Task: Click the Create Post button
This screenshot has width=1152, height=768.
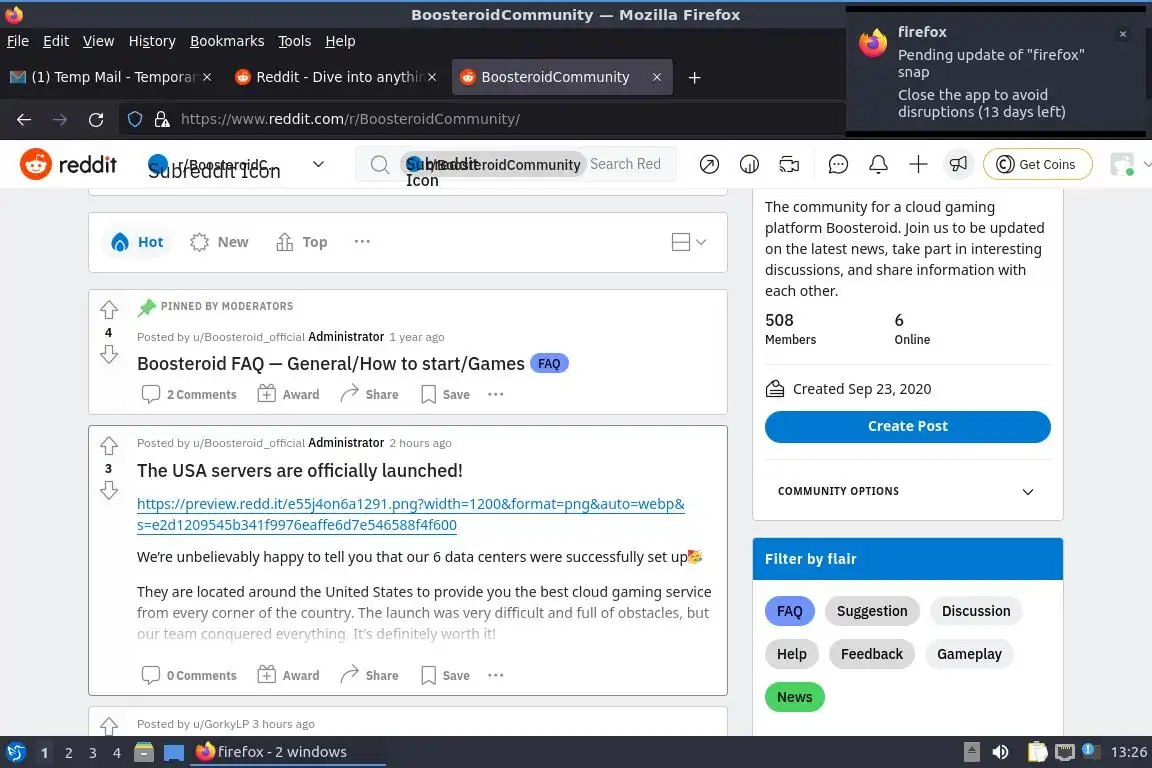Action: 907,426
